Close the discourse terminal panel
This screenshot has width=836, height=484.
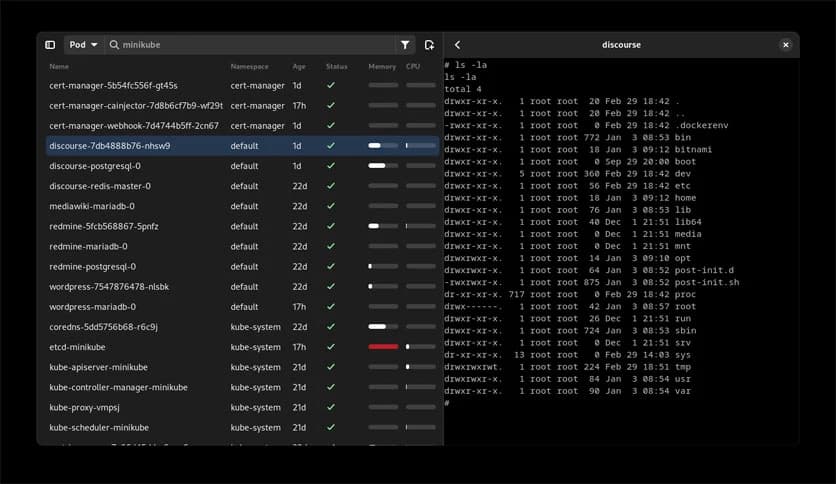[785, 45]
